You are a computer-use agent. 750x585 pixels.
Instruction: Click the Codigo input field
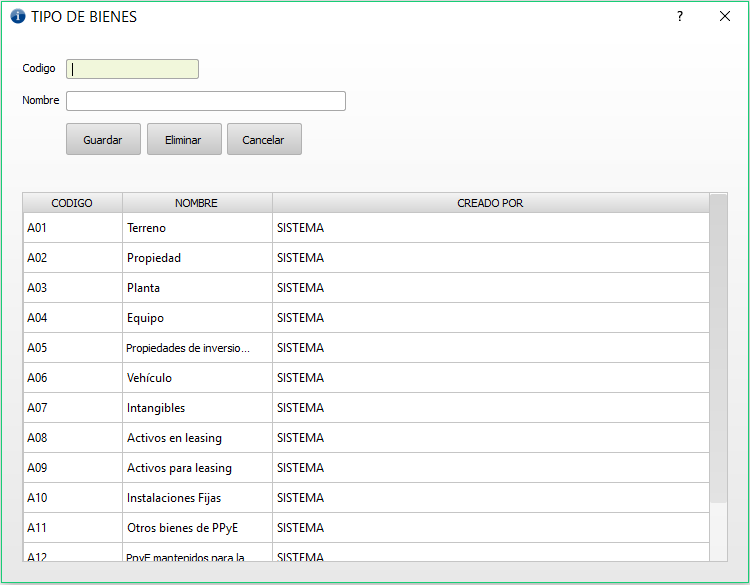pyautogui.click(x=132, y=69)
